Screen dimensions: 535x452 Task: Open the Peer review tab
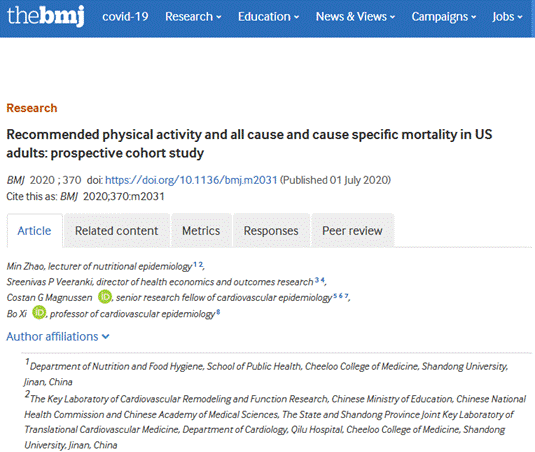(352, 231)
